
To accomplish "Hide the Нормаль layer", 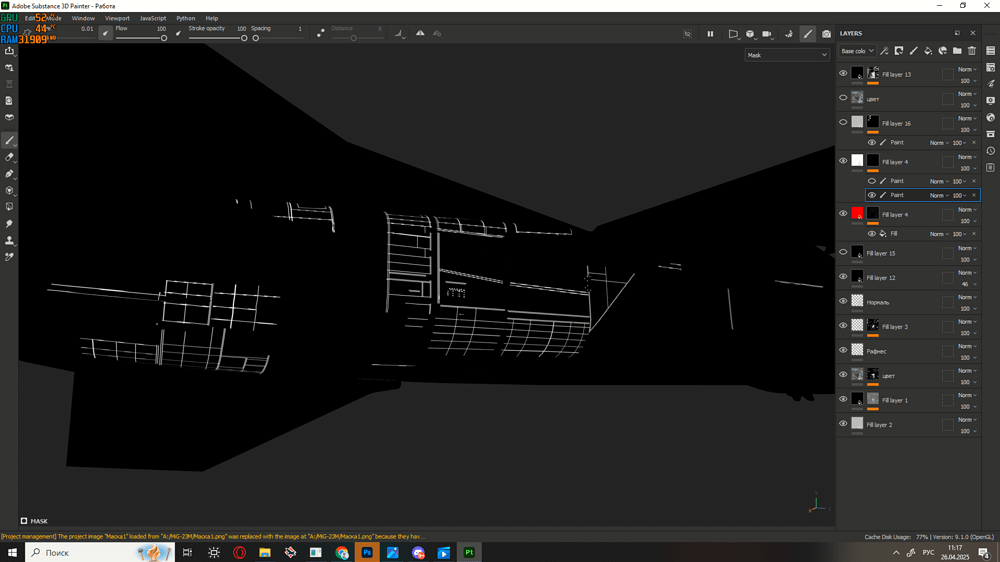I will coord(843,301).
